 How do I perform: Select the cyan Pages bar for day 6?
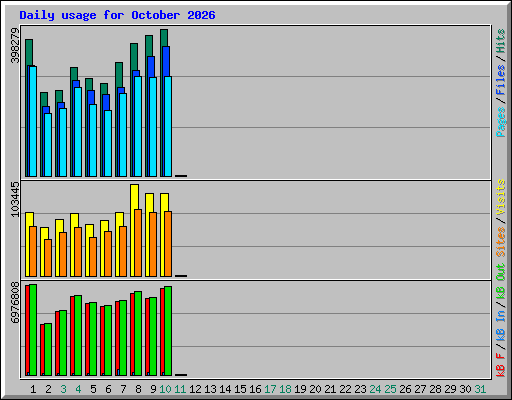click(x=108, y=143)
